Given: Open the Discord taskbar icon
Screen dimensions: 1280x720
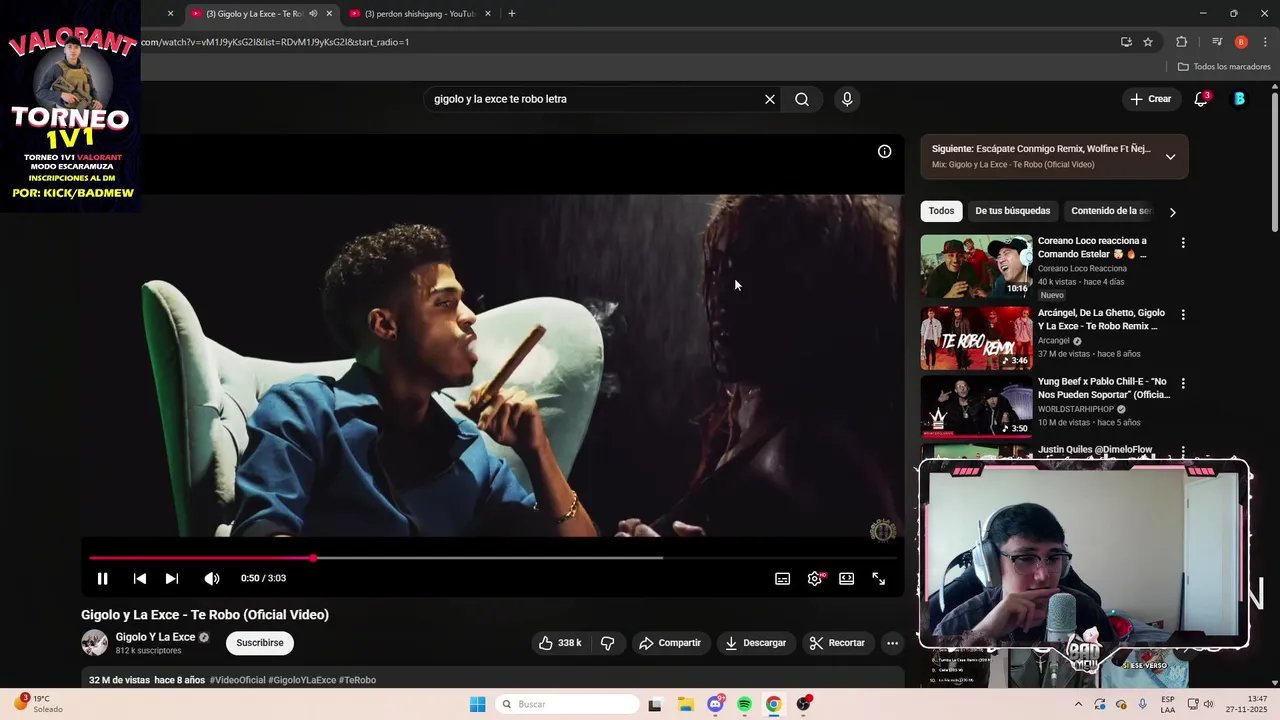Looking at the screenshot, I should [x=715, y=704].
